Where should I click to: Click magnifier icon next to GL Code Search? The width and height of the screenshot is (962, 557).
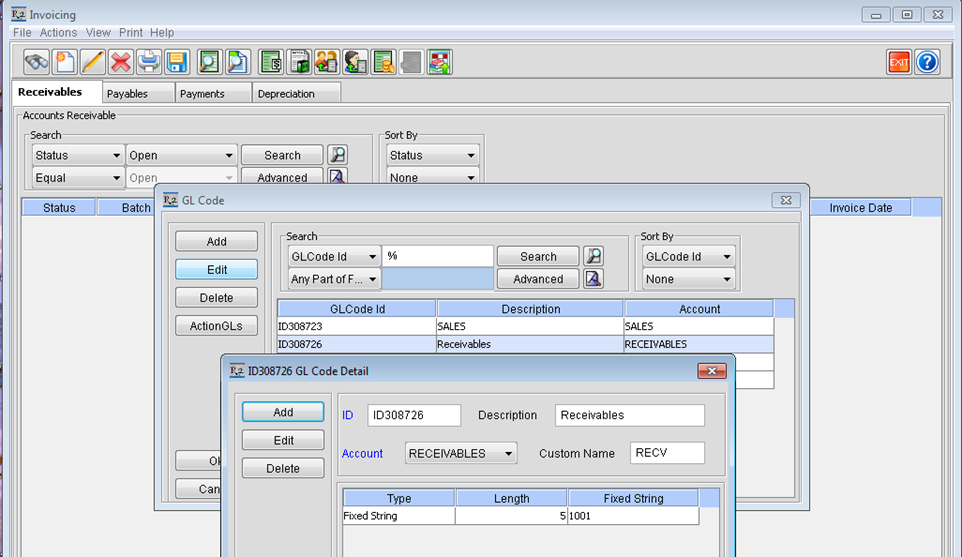click(594, 256)
